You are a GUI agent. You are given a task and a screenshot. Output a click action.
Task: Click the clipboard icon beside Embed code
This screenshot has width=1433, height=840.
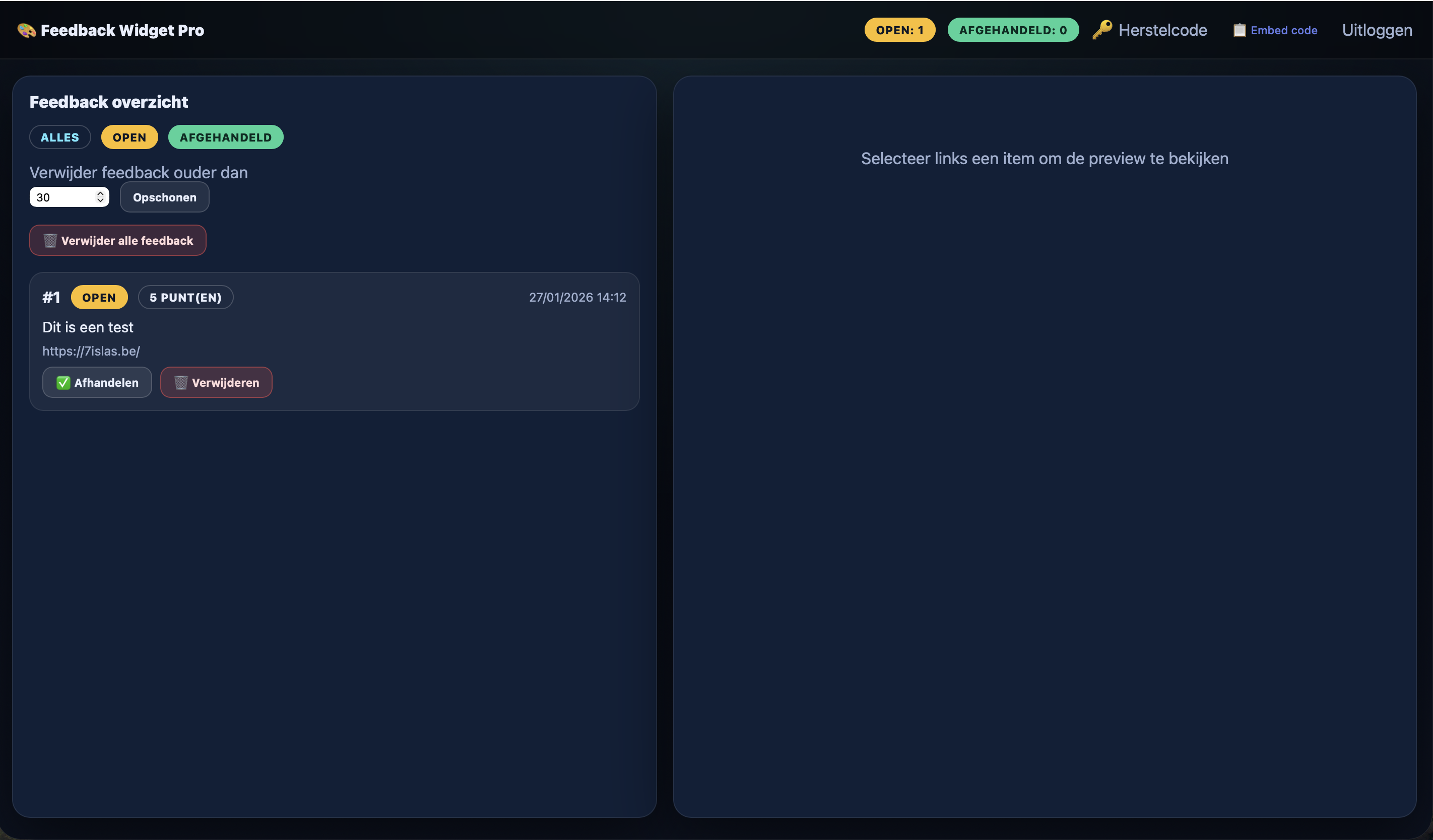(1239, 30)
